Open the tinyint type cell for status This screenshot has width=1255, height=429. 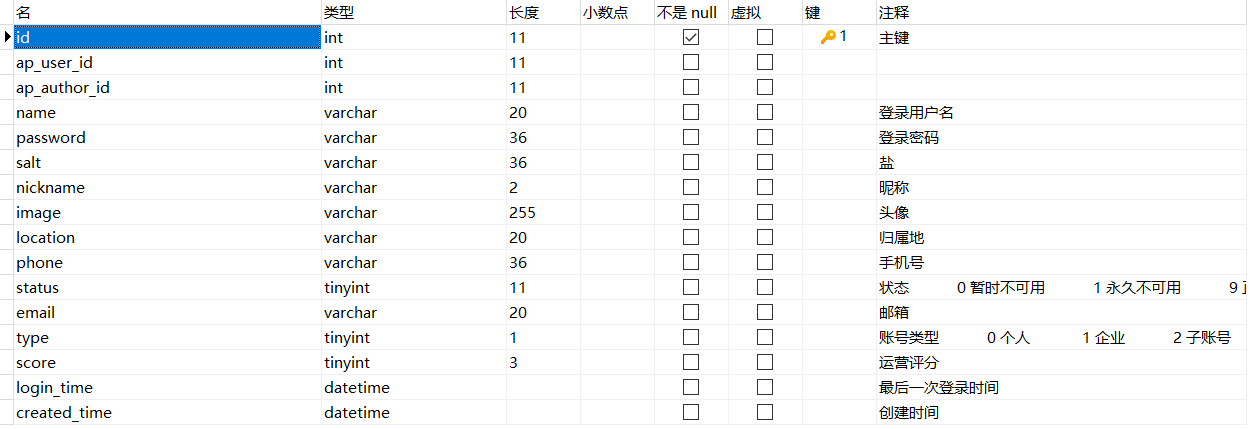pos(347,287)
